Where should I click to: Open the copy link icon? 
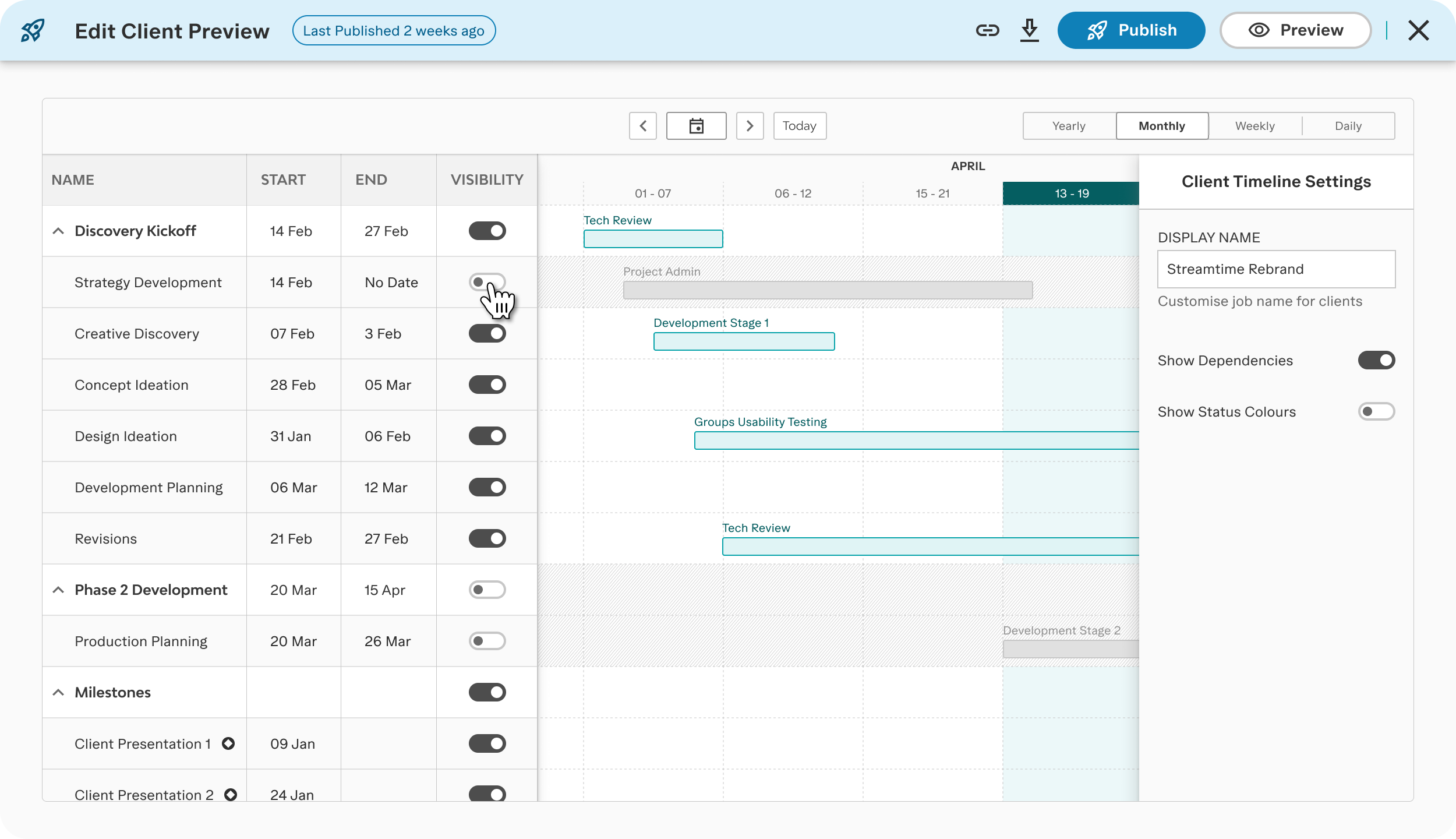click(988, 30)
